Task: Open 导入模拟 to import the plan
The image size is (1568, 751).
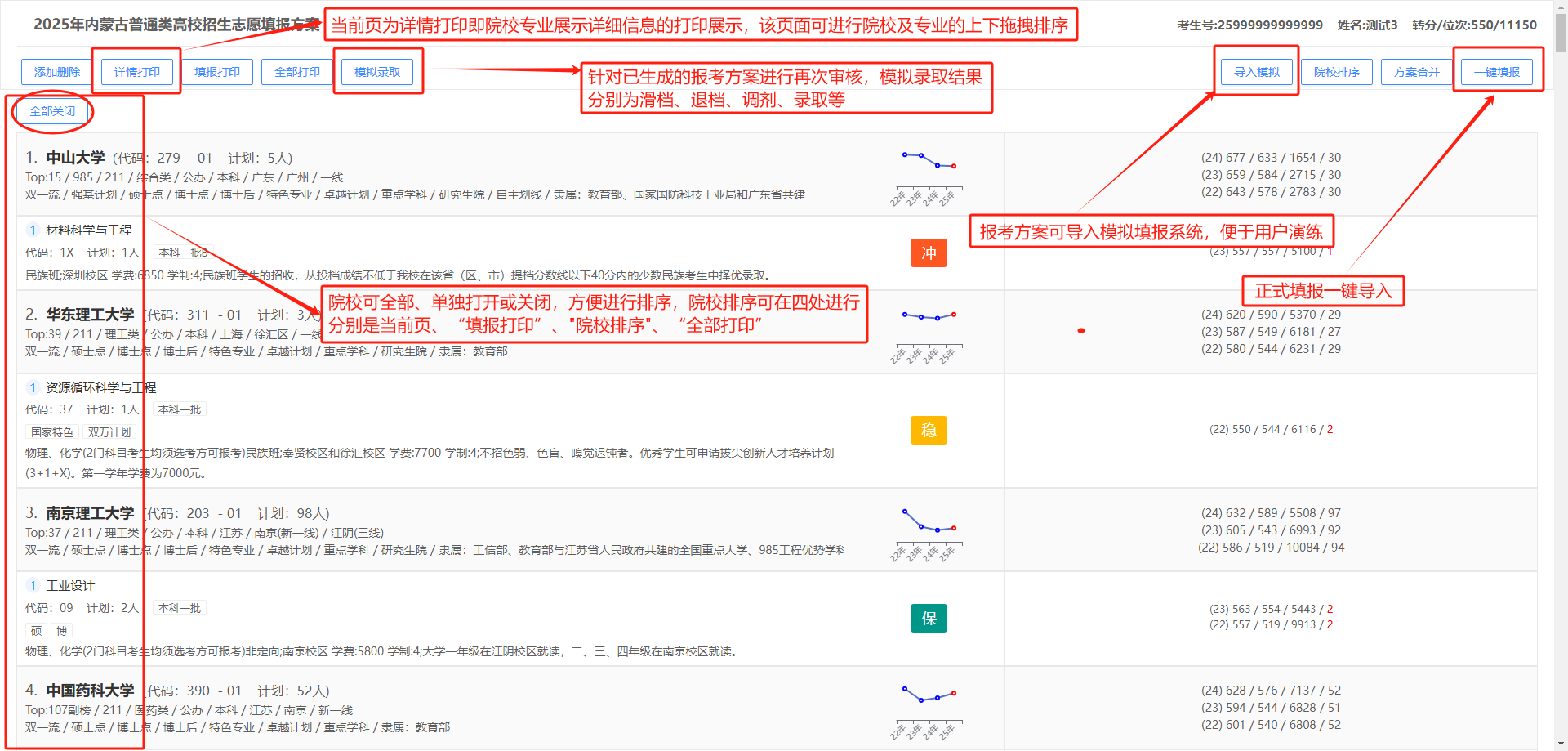Action: (1256, 72)
